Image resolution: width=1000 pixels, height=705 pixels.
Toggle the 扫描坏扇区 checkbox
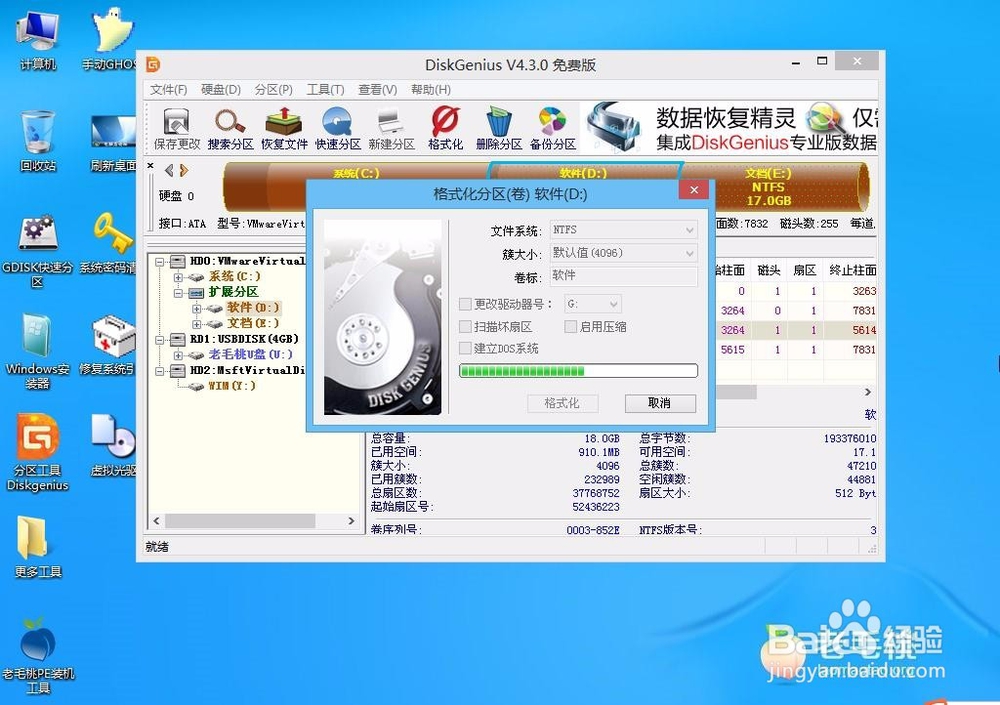466,327
